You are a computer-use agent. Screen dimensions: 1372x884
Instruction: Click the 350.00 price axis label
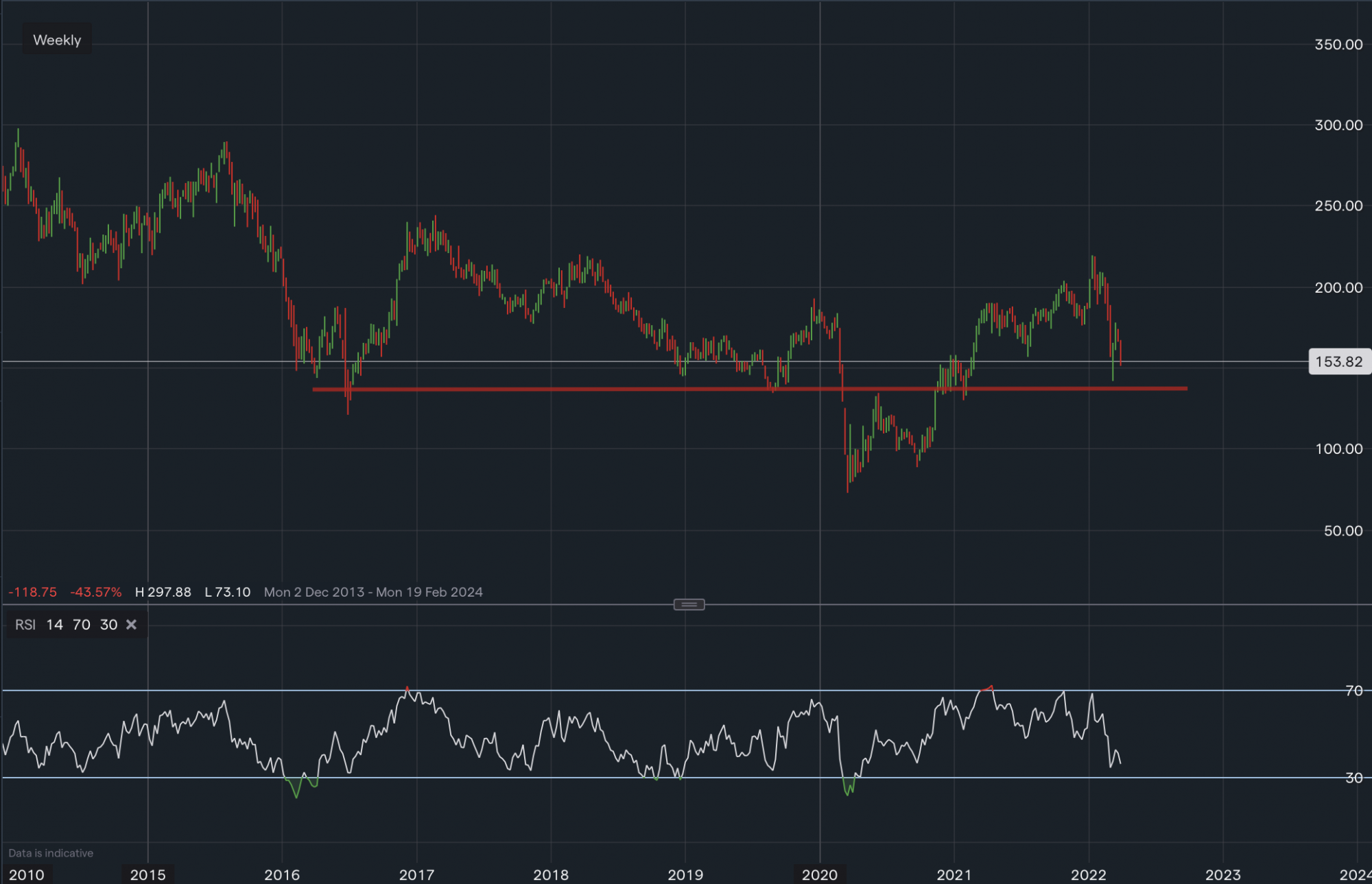tap(1338, 45)
